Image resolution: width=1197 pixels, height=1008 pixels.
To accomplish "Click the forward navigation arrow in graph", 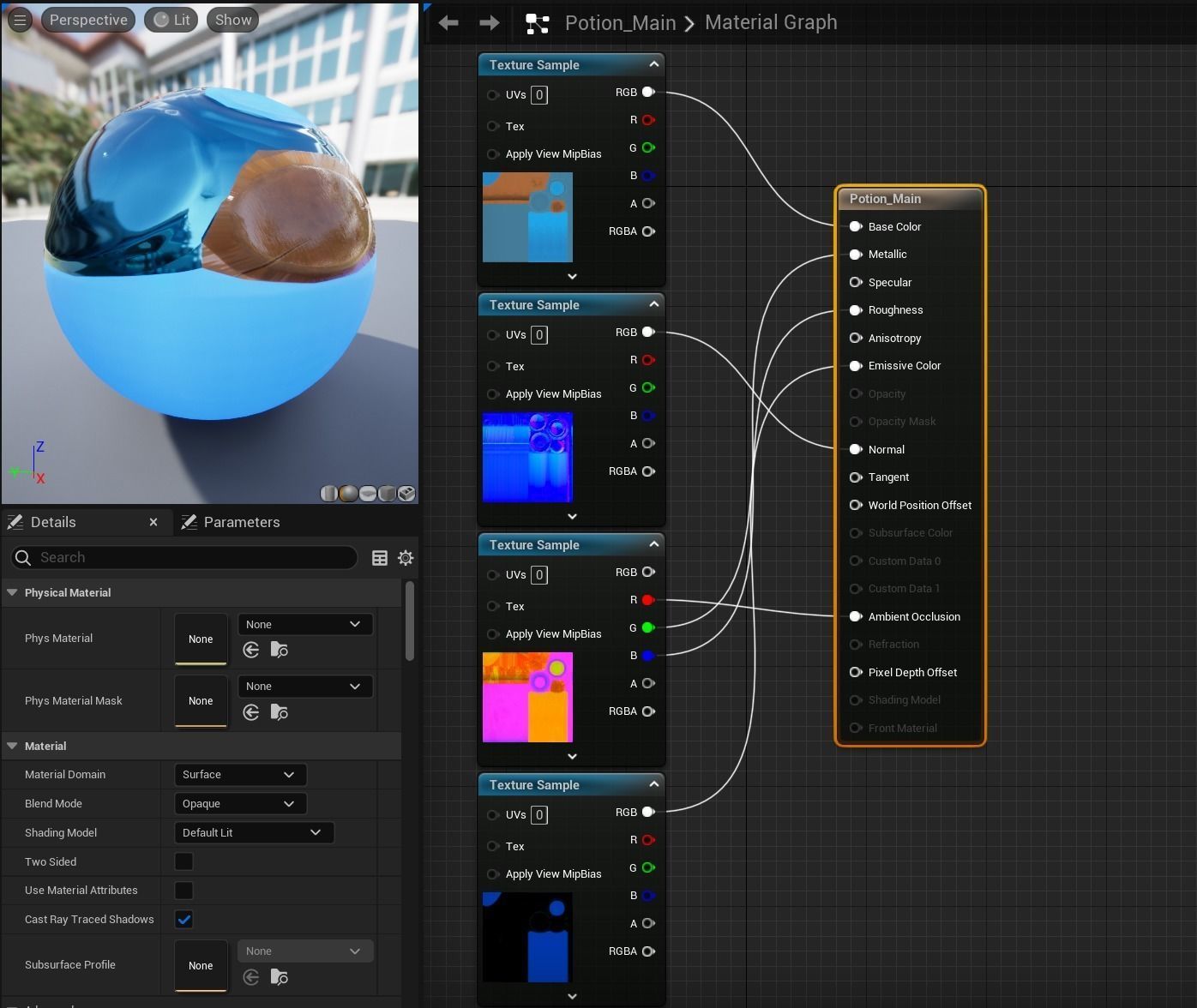I will pyautogui.click(x=489, y=23).
